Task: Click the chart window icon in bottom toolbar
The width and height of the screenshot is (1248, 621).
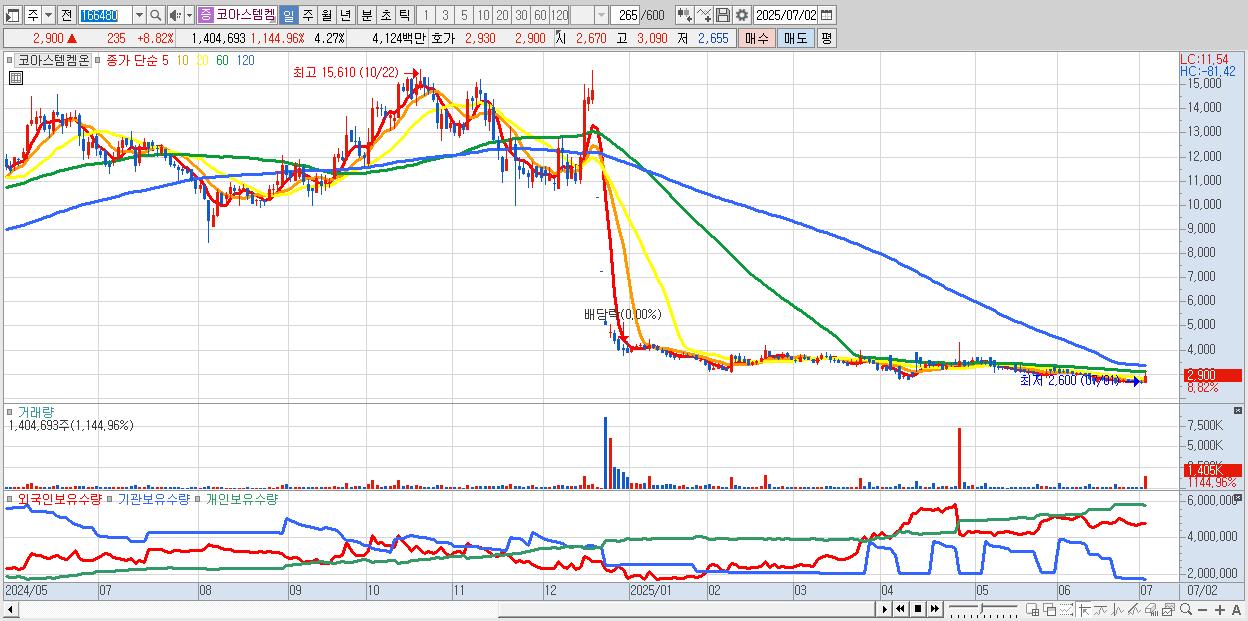Action: pyautogui.click(x=1169, y=610)
